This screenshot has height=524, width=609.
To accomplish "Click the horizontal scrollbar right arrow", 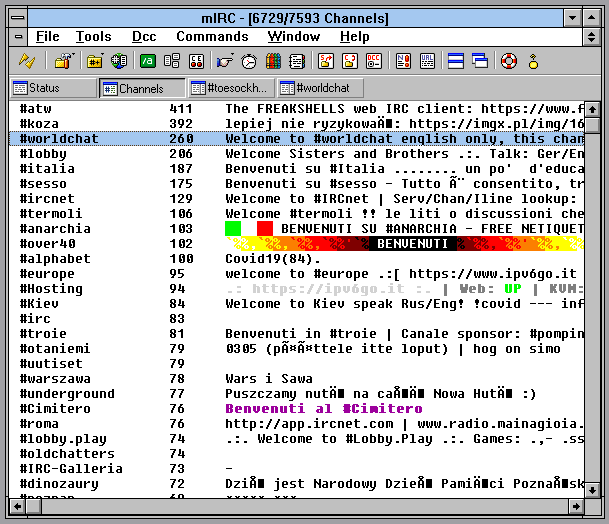I will (576, 506).
